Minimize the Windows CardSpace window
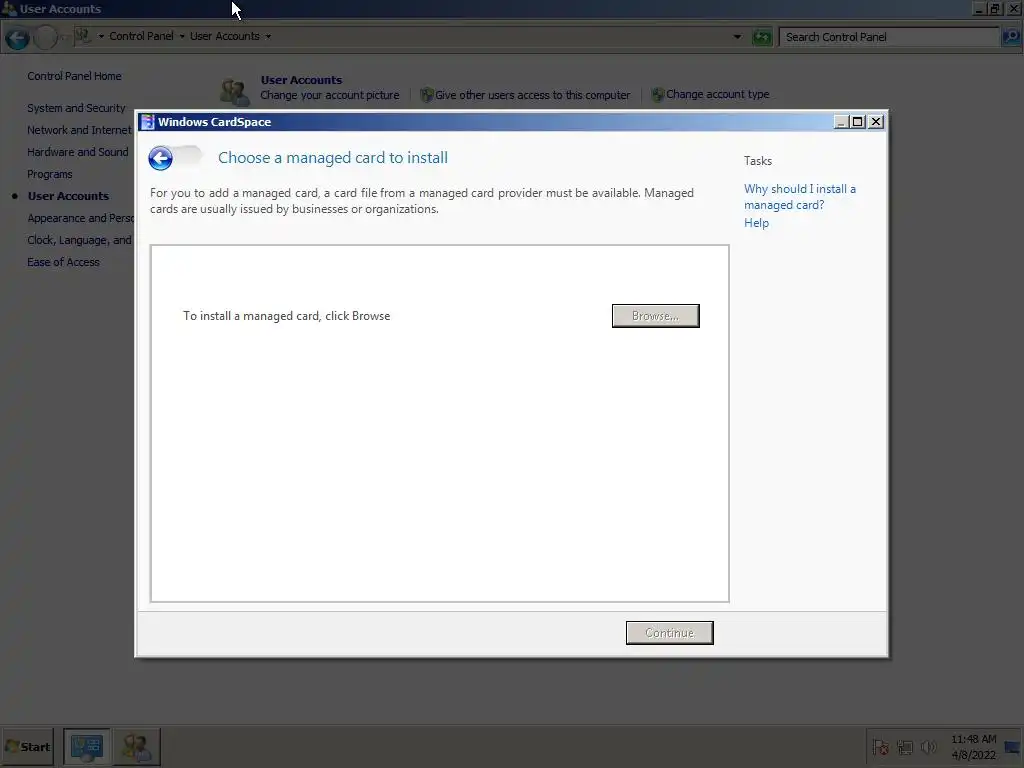The image size is (1024, 768). (841, 122)
